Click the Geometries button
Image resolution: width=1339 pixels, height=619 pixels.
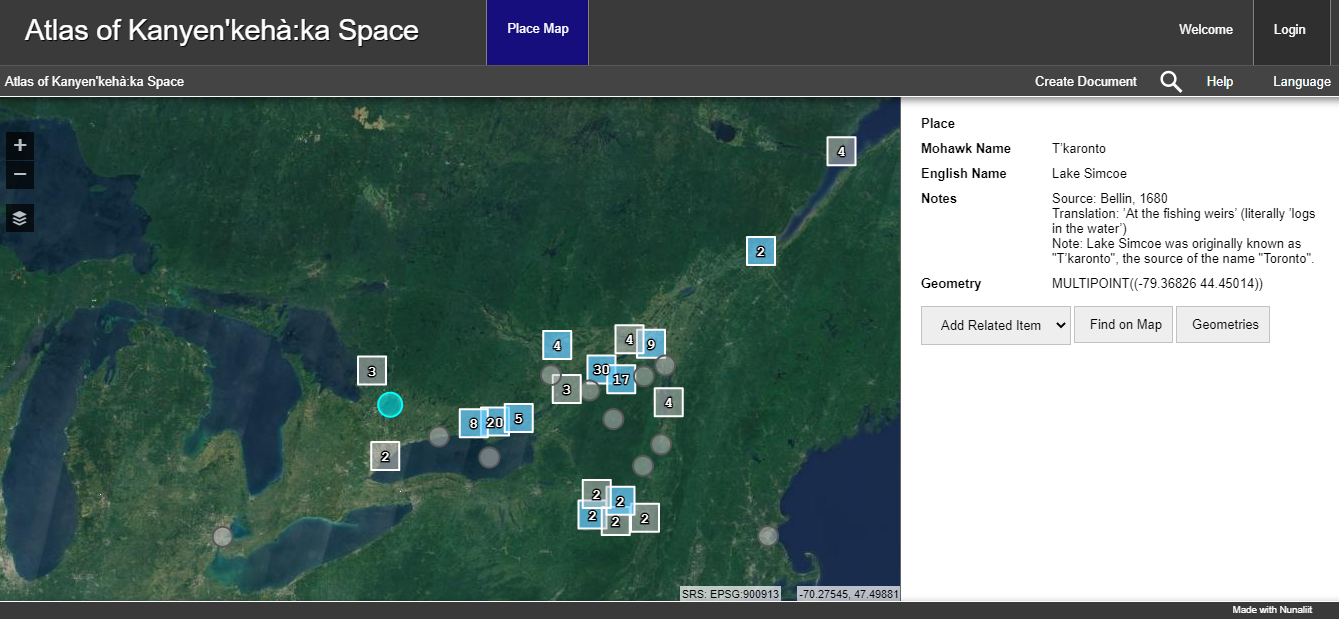pos(1224,325)
